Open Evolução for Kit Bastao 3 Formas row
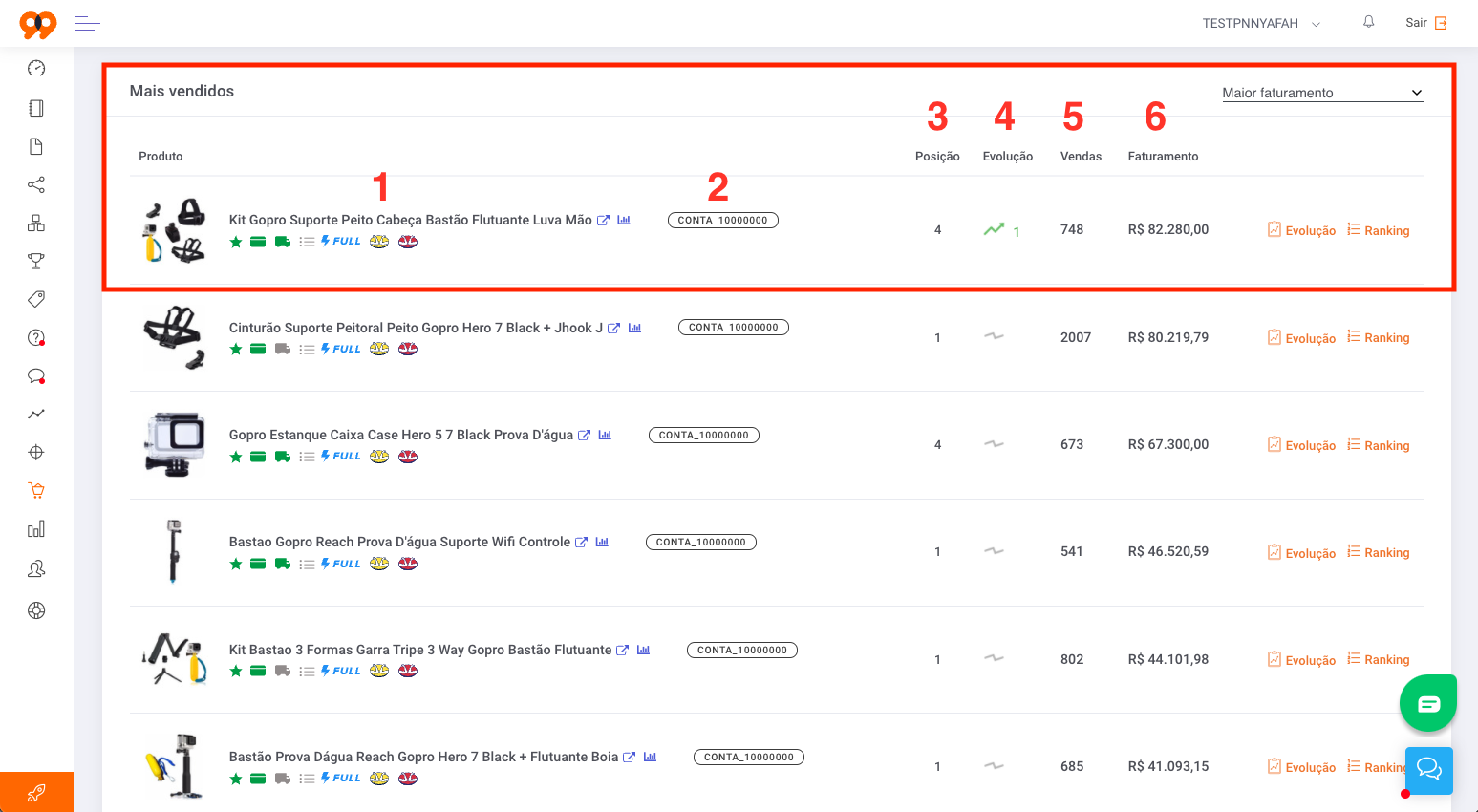Image resolution: width=1478 pixels, height=812 pixels. 1301,659
